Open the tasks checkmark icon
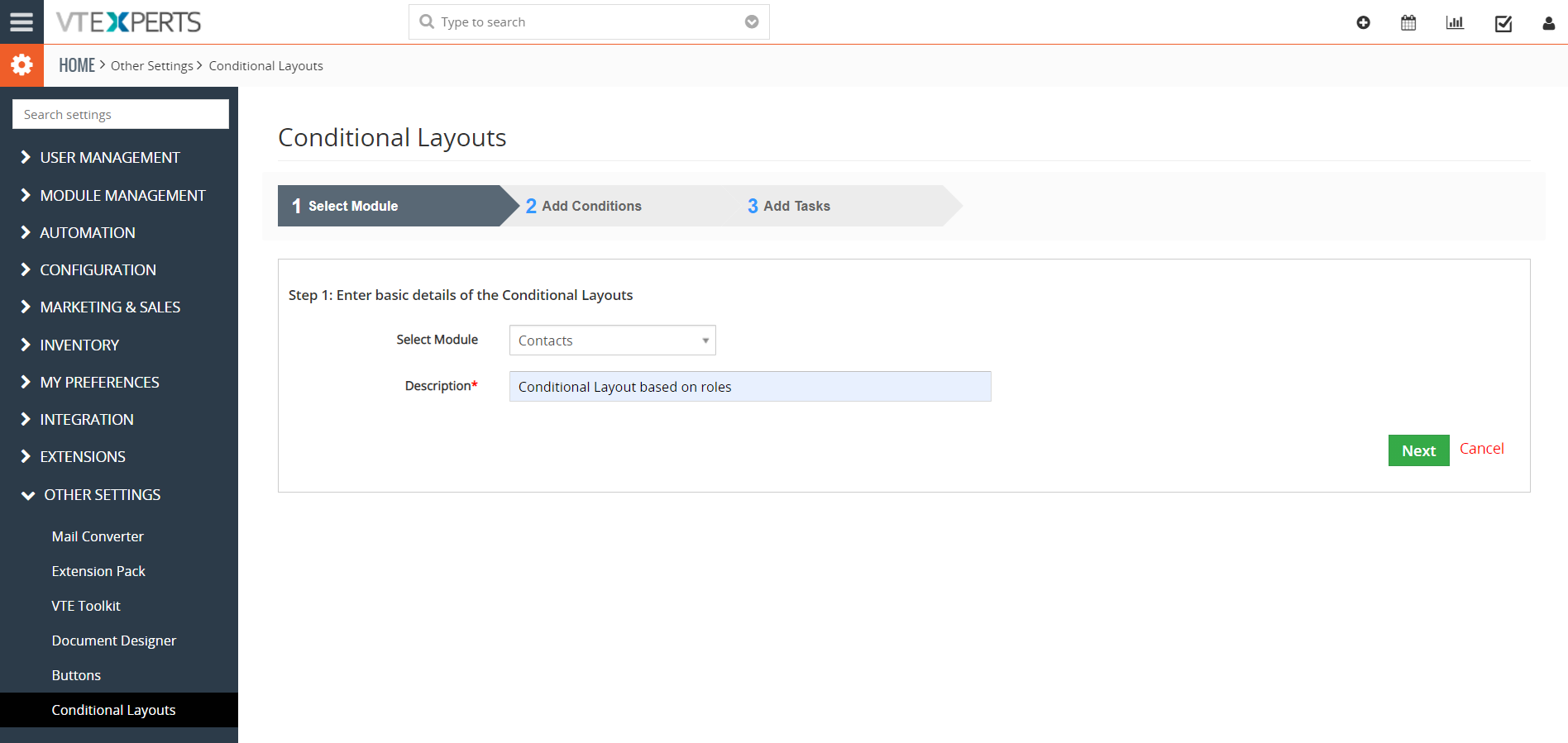Screen dimensions: 1568x743 tap(1503, 23)
